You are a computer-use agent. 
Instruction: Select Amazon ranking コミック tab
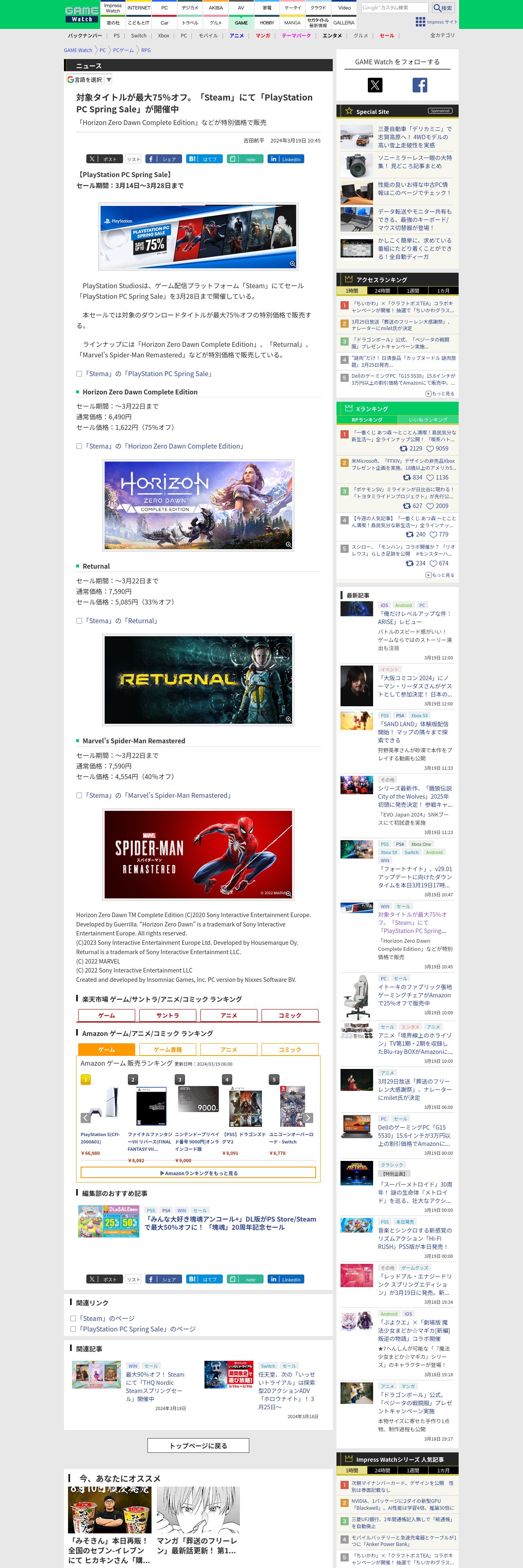[x=290, y=1049]
